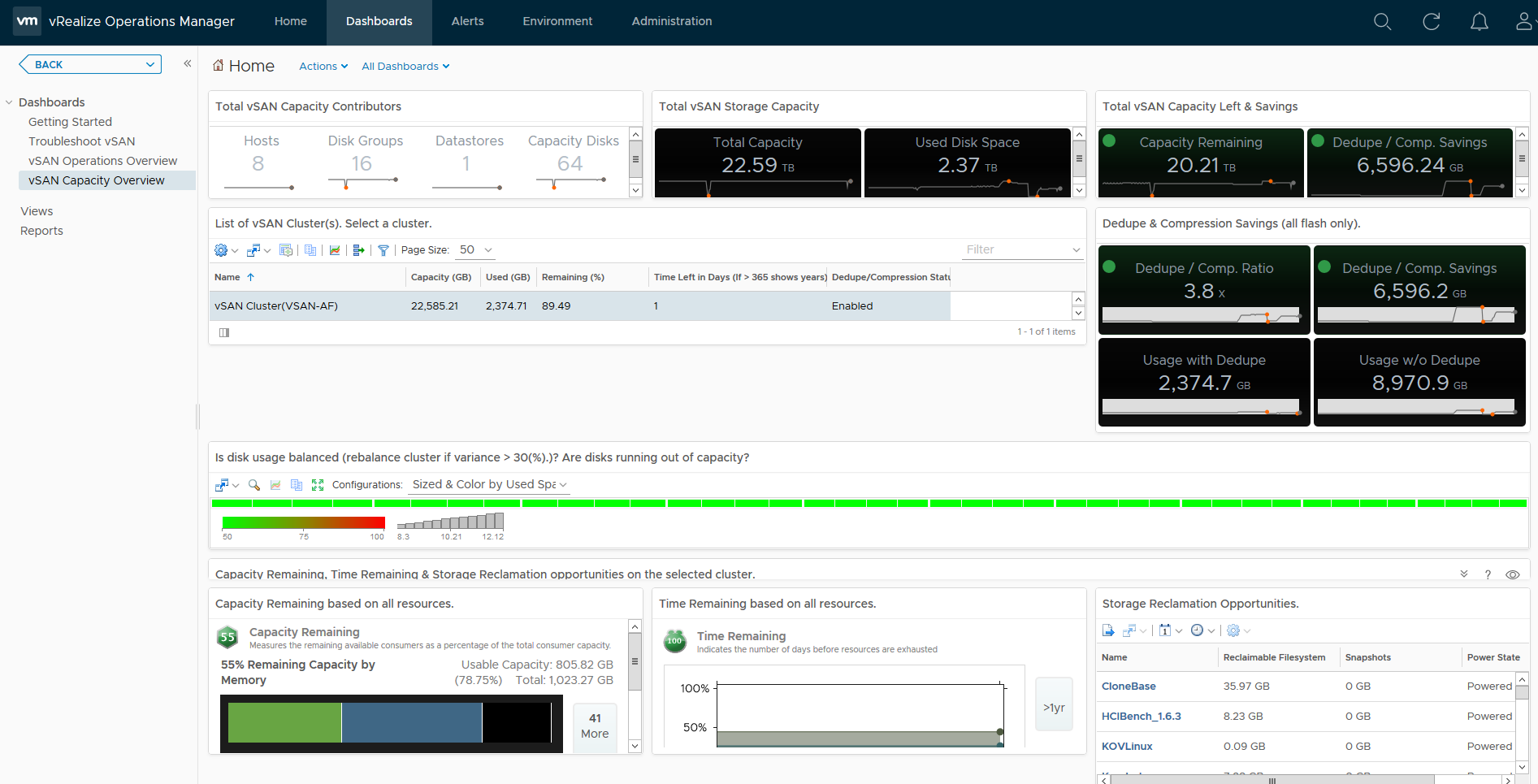Image resolution: width=1538 pixels, height=784 pixels.
Task: Click the Dedupe / Comp. Ratio 3.8x tile
Action: click(1204, 290)
